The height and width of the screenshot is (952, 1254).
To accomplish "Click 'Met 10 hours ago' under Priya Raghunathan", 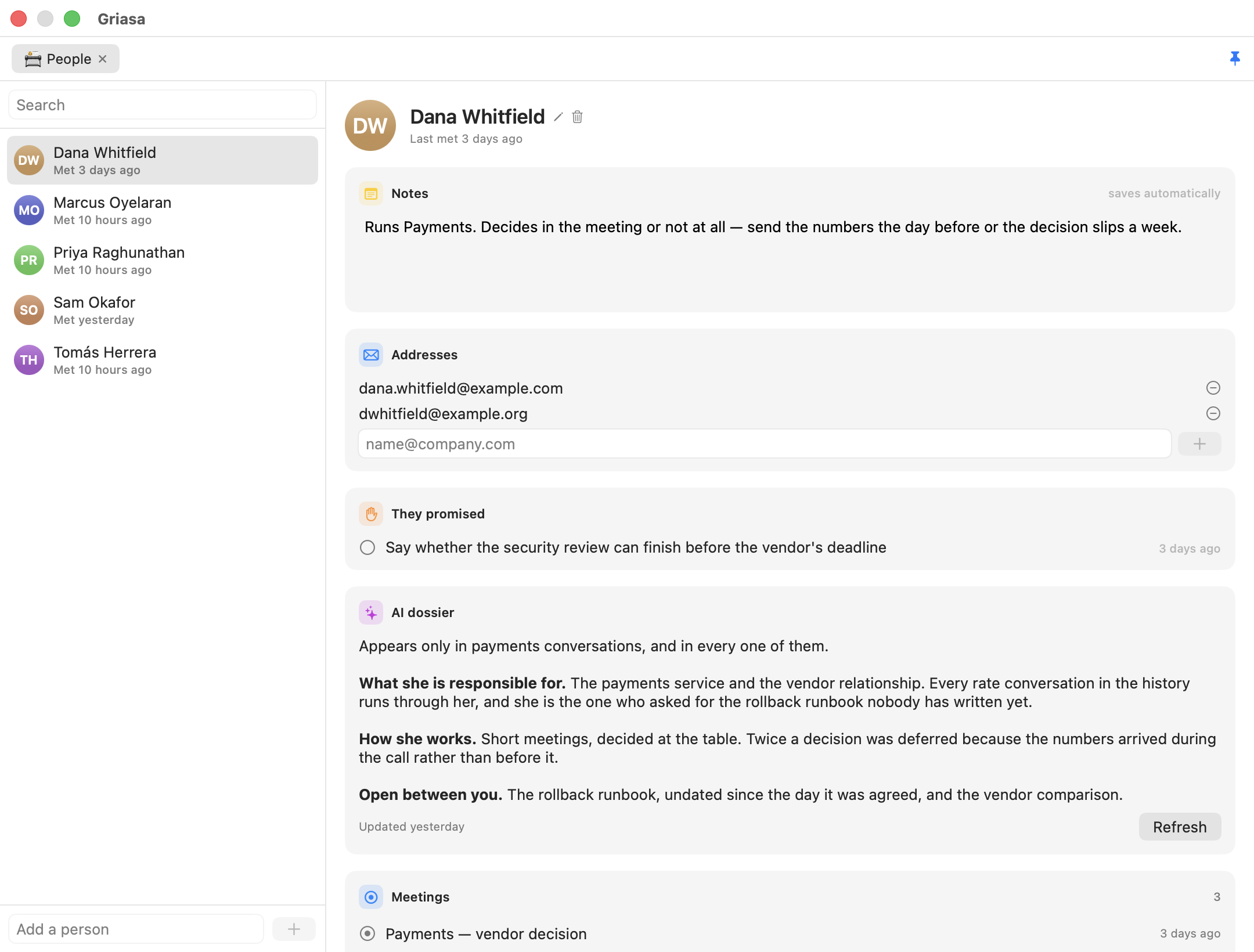I will 103,270.
